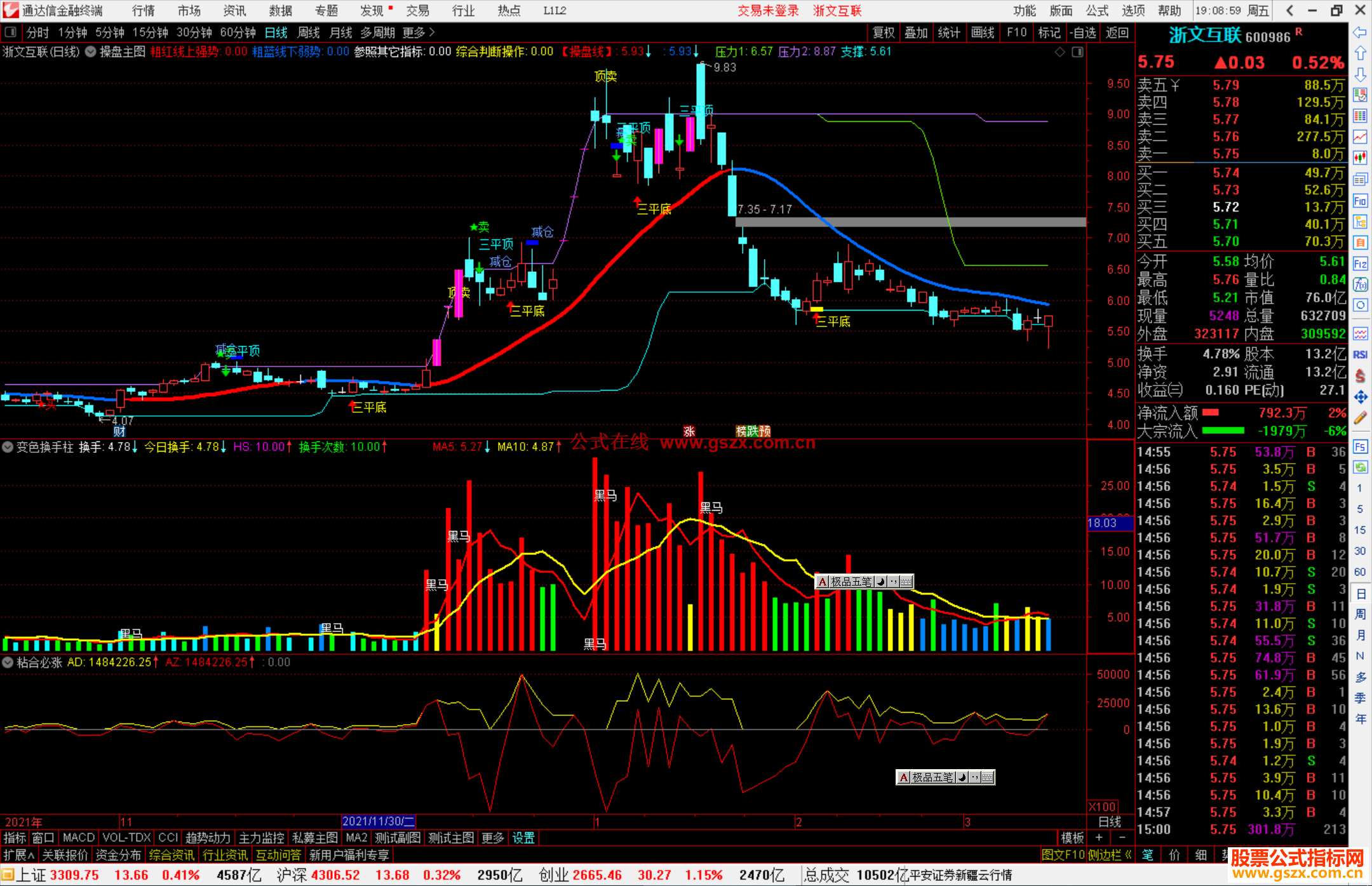Screen dimensions: 1372x886
Task: Switch period to 60分钟
Action: (x=238, y=32)
